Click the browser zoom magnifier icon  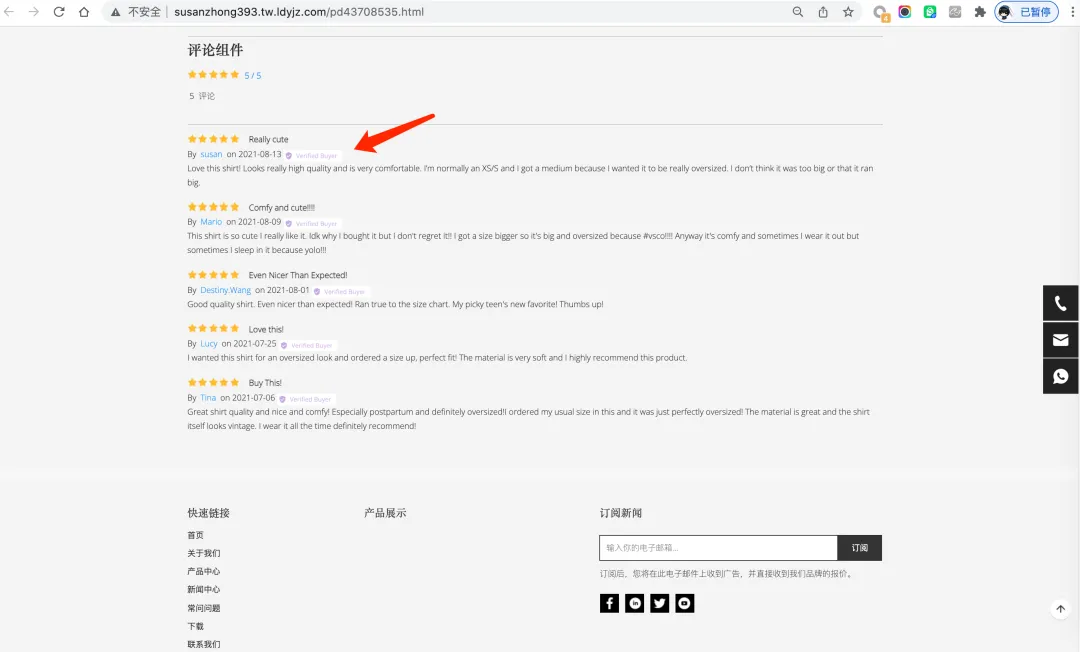click(798, 12)
